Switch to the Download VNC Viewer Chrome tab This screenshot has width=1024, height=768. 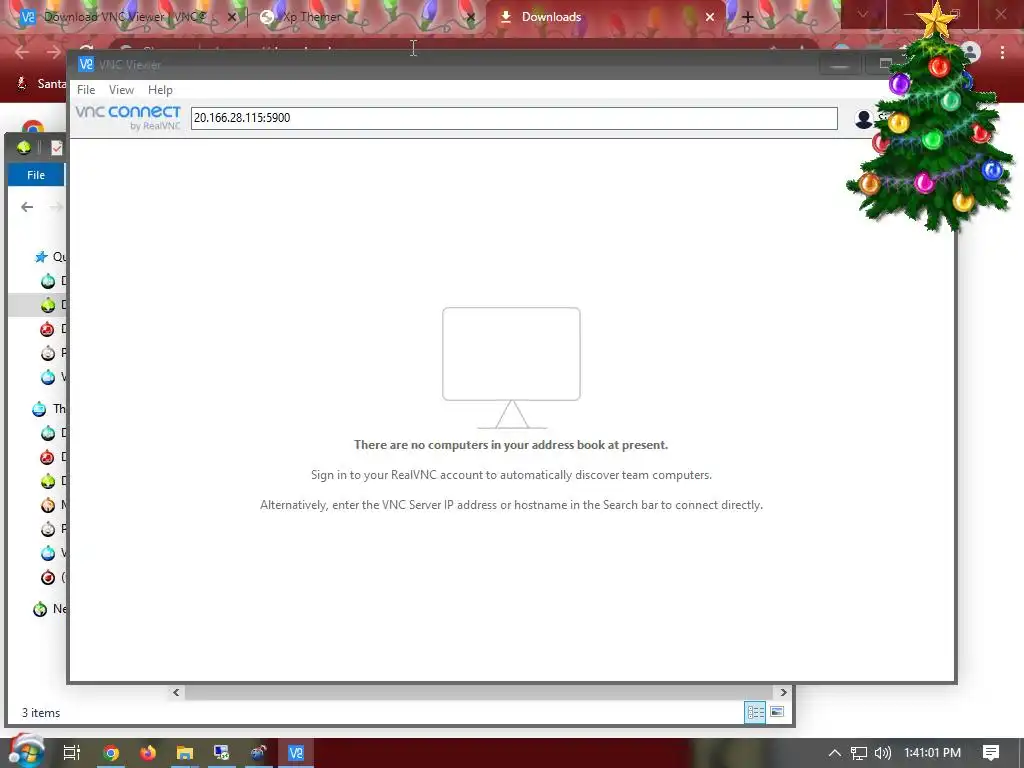(x=124, y=17)
